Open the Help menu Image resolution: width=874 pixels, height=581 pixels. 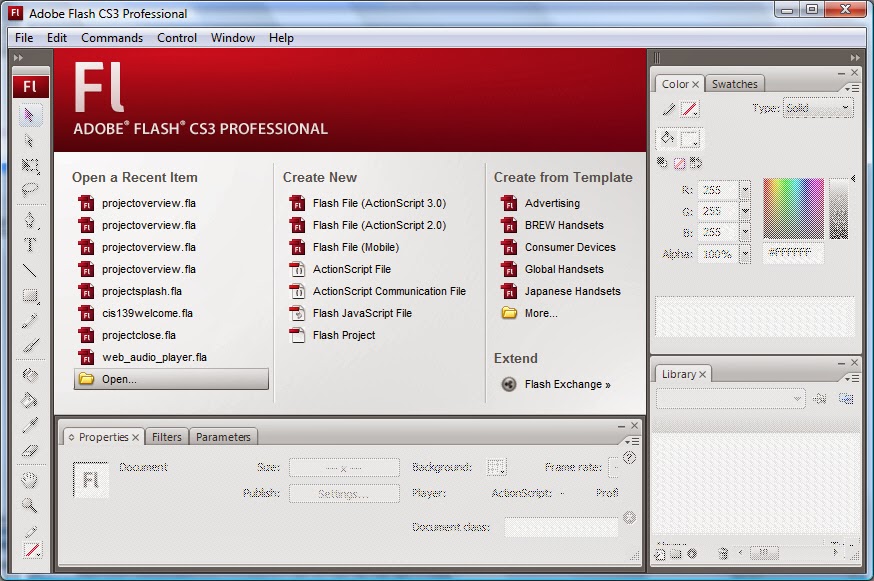(x=281, y=38)
